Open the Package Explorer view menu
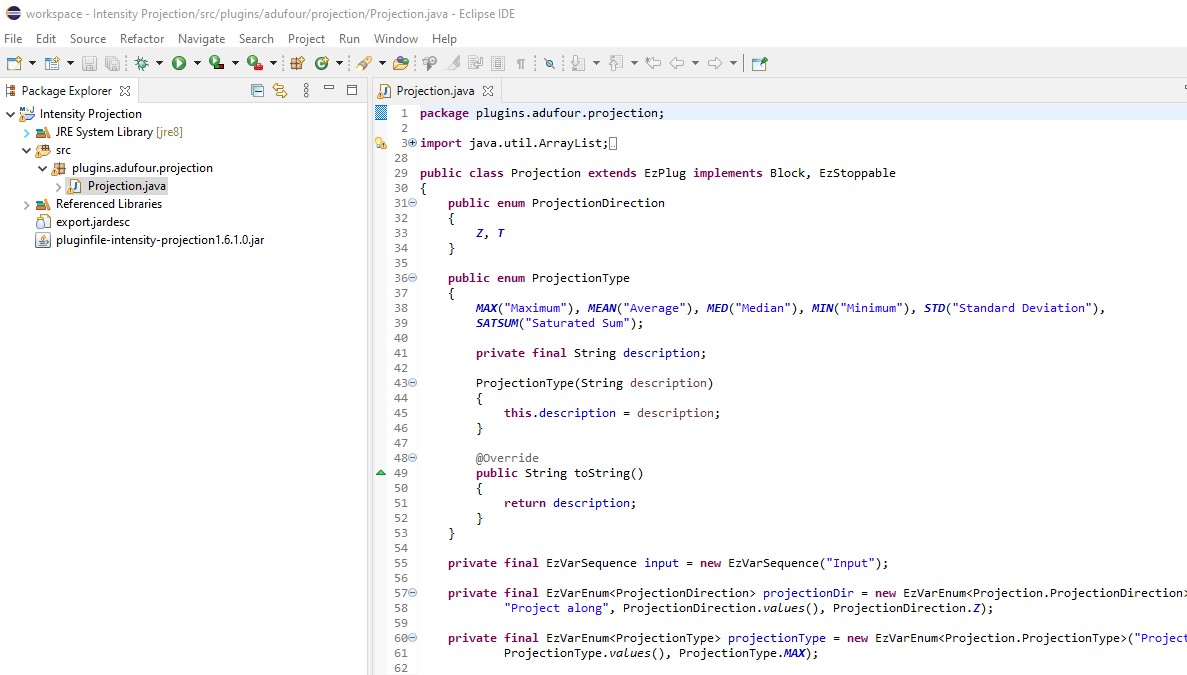 point(306,90)
